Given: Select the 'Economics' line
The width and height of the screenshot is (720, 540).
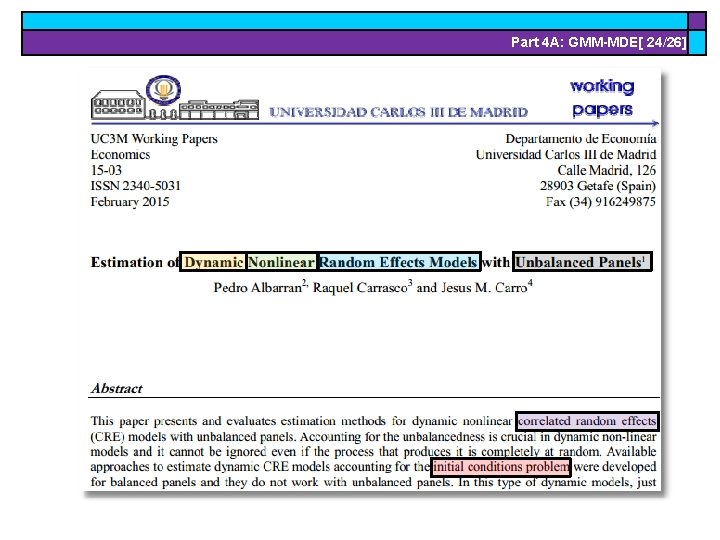Looking at the screenshot, I should click(x=120, y=154).
